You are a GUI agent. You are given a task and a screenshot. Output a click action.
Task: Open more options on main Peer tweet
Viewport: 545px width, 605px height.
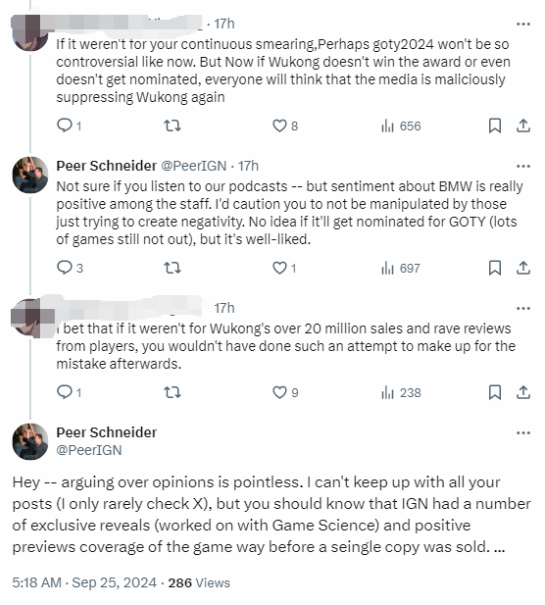coord(523,433)
